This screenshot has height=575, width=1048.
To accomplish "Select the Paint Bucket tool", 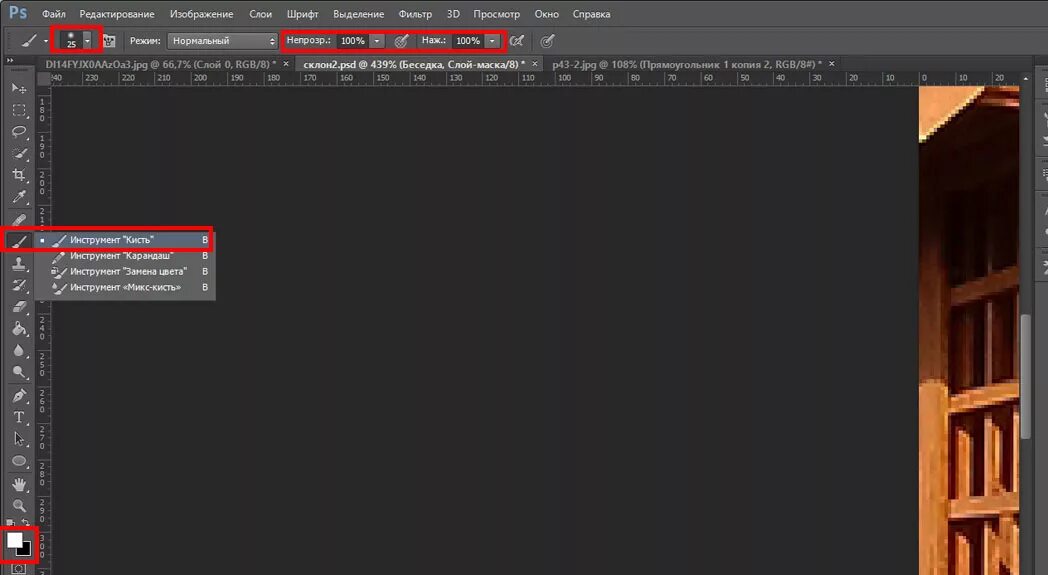I will tap(19, 329).
